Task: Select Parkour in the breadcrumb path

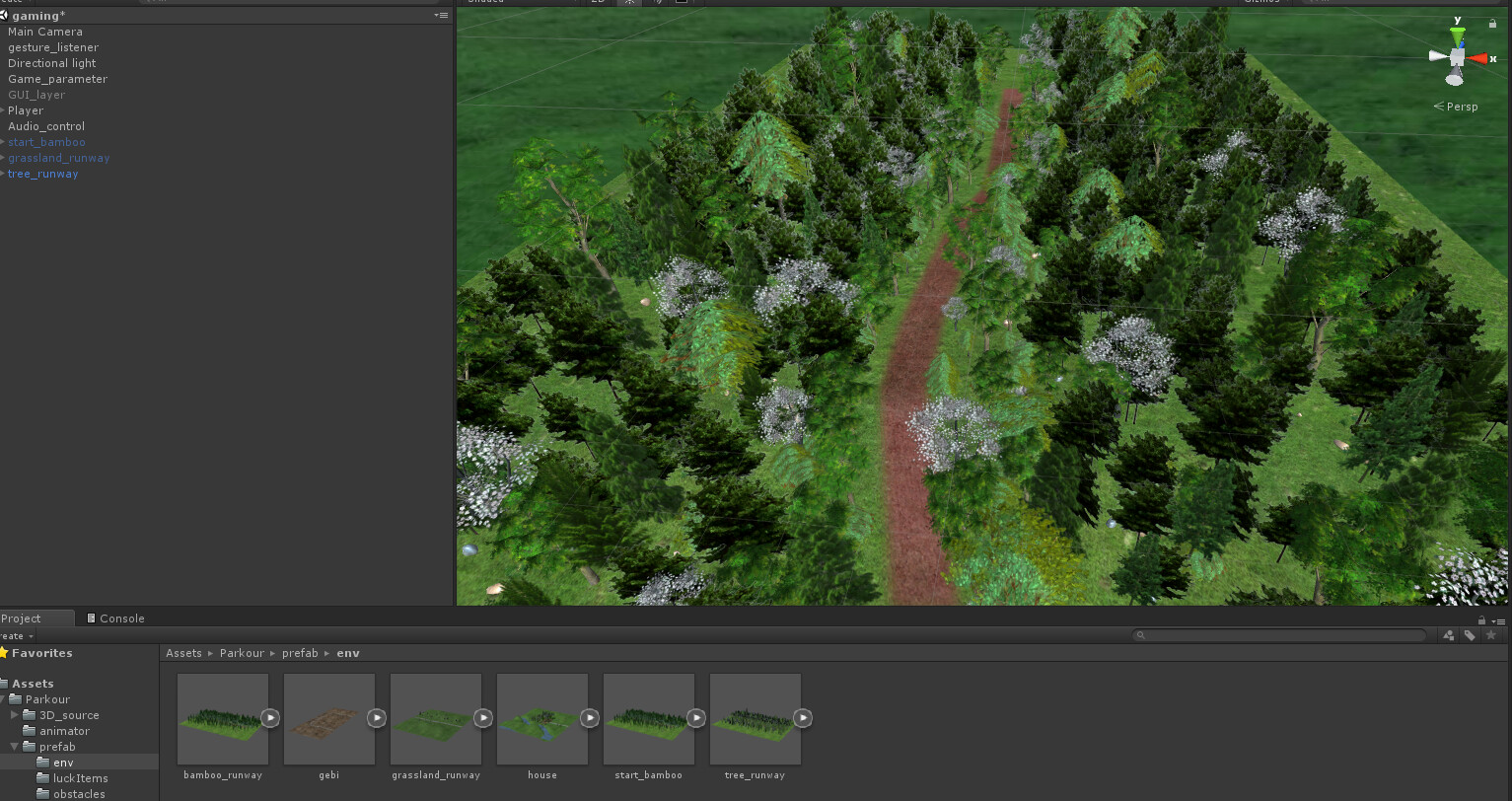Action: pyautogui.click(x=242, y=652)
